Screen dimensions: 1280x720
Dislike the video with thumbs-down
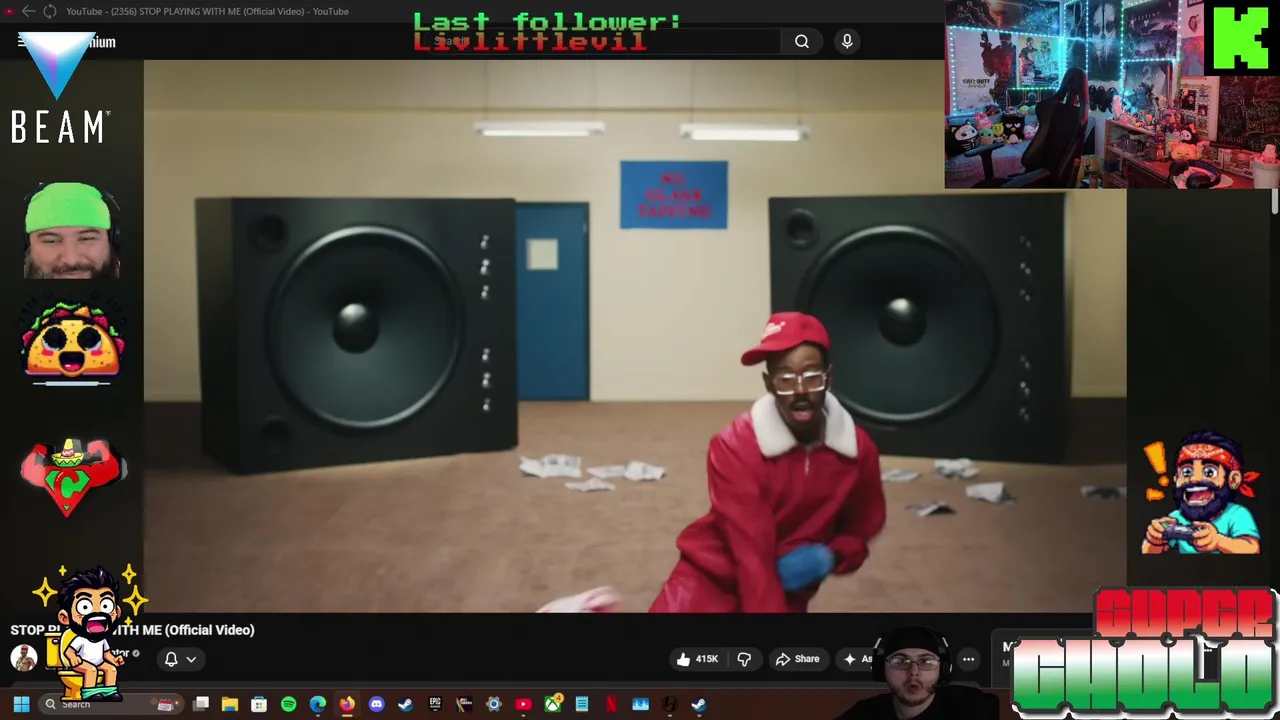click(744, 659)
